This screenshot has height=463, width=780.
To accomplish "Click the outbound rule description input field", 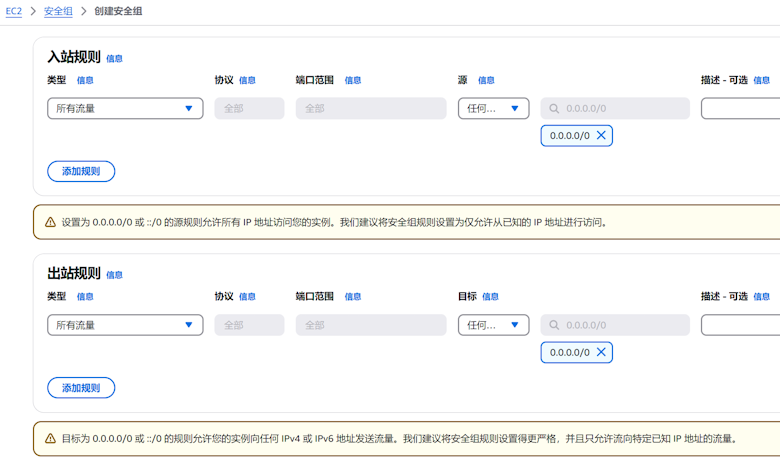I will [741, 326].
